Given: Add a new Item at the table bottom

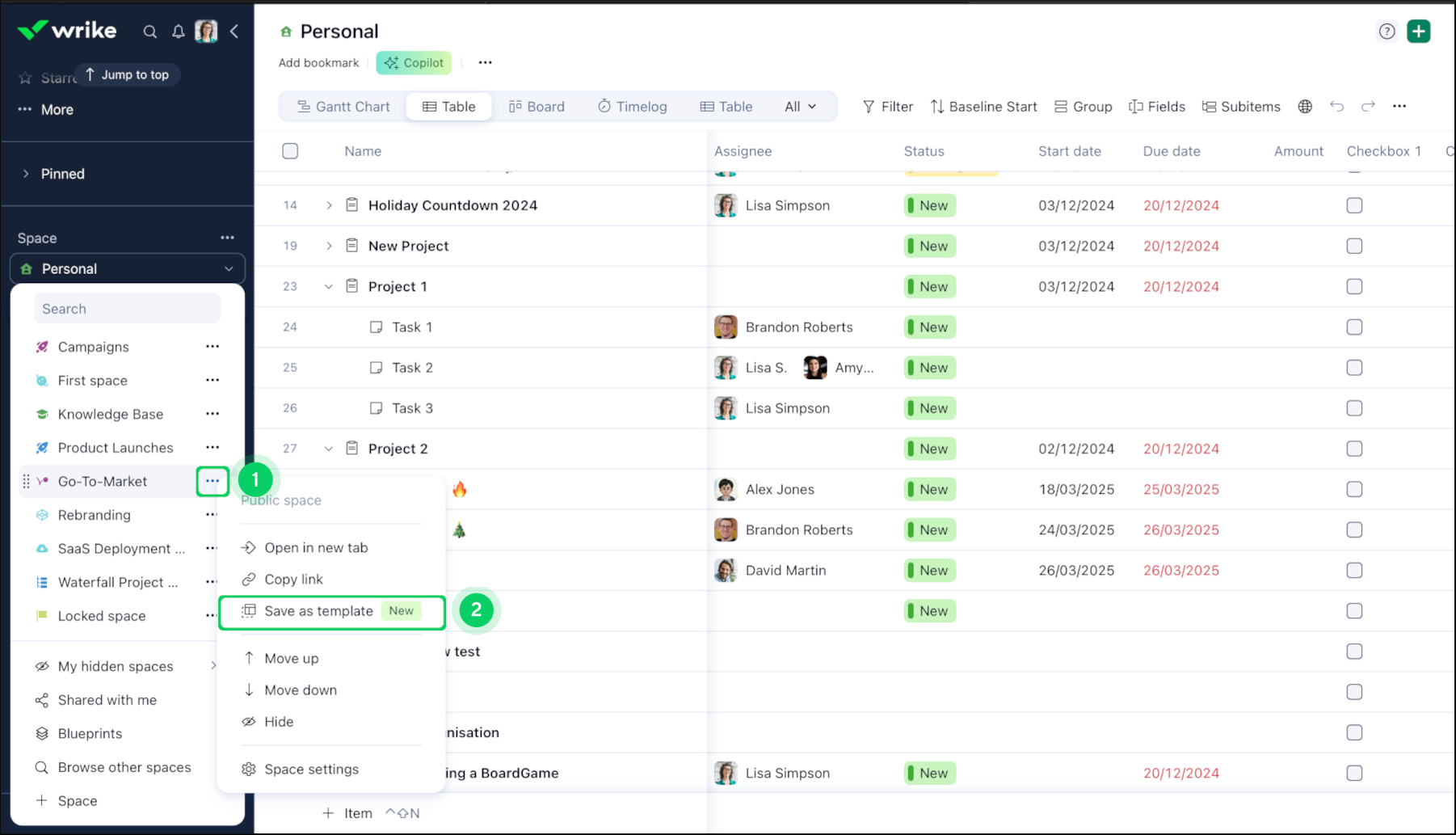Looking at the screenshot, I should [347, 813].
